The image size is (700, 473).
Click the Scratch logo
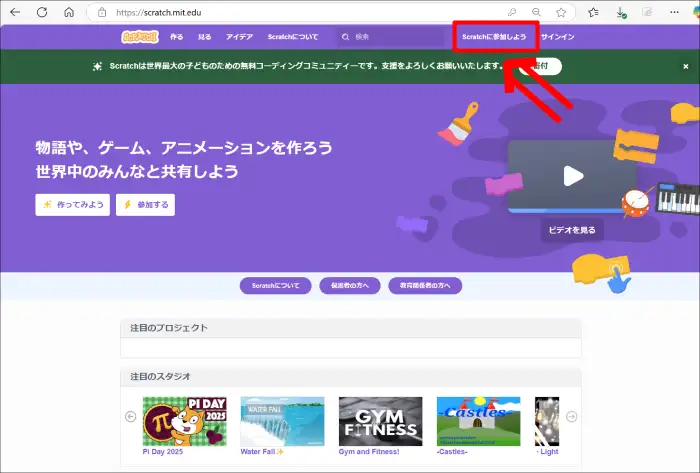tap(140, 37)
